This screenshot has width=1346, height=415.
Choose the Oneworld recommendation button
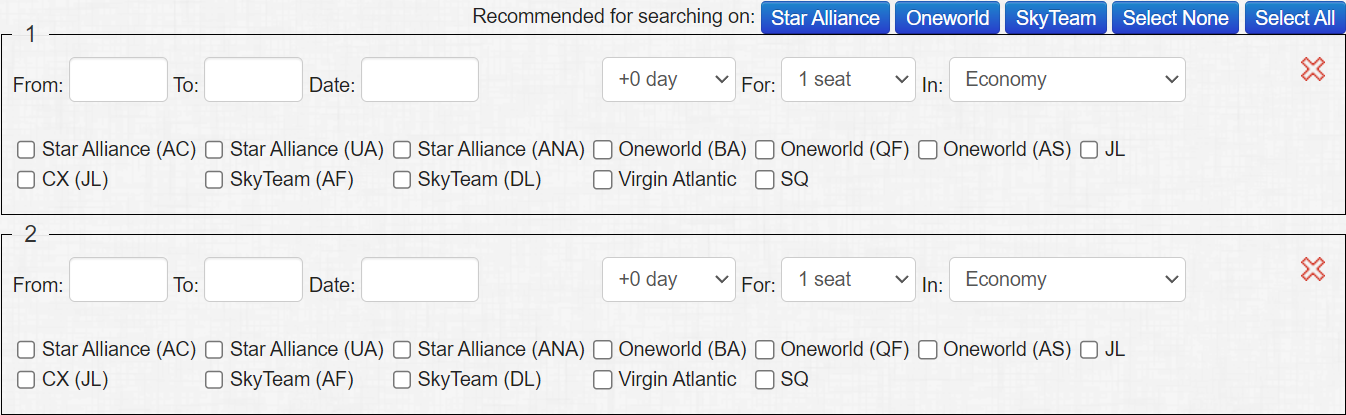[x=947, y=18]
